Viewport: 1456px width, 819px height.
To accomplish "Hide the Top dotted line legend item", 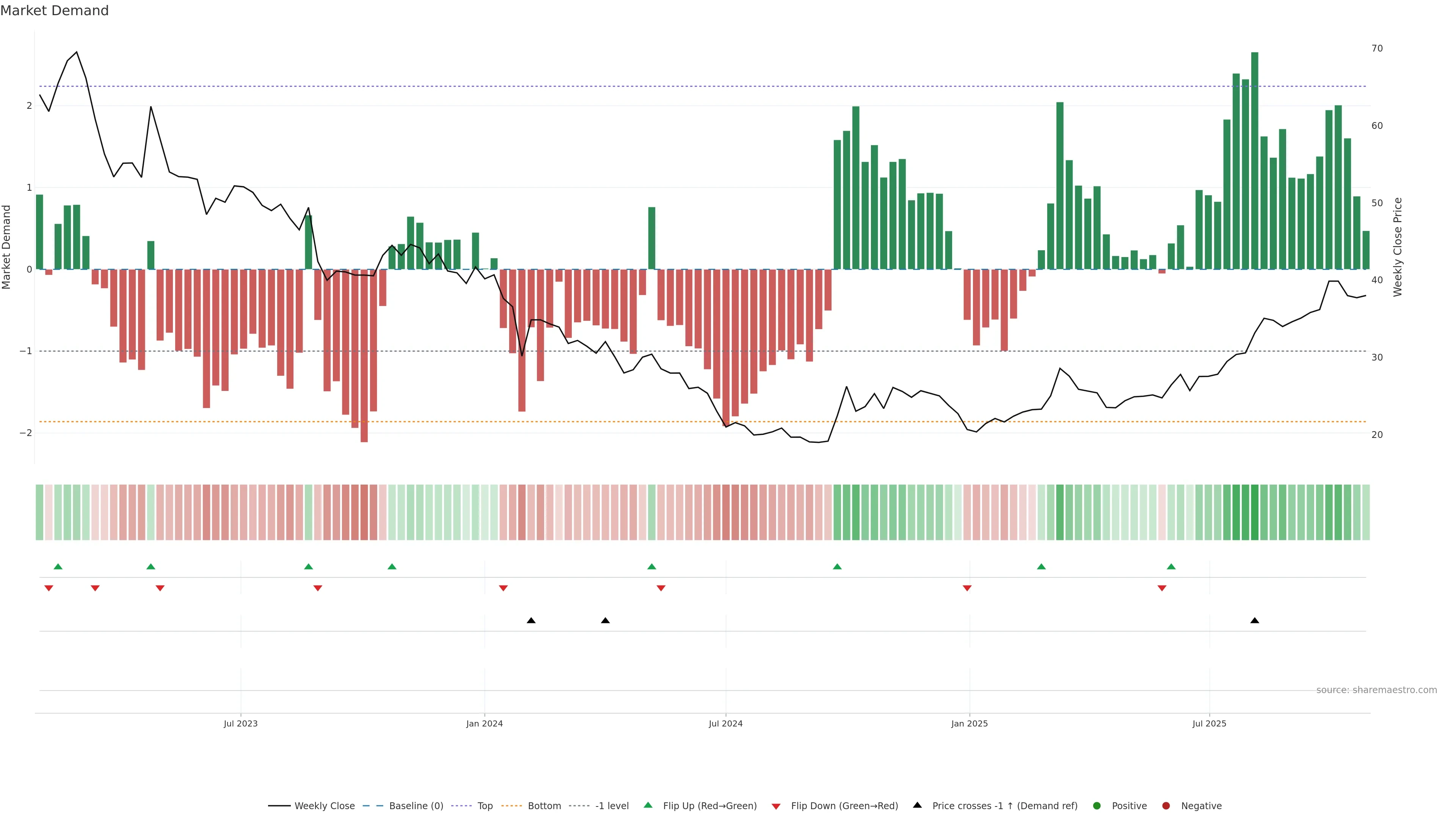I will pos(485,805).
